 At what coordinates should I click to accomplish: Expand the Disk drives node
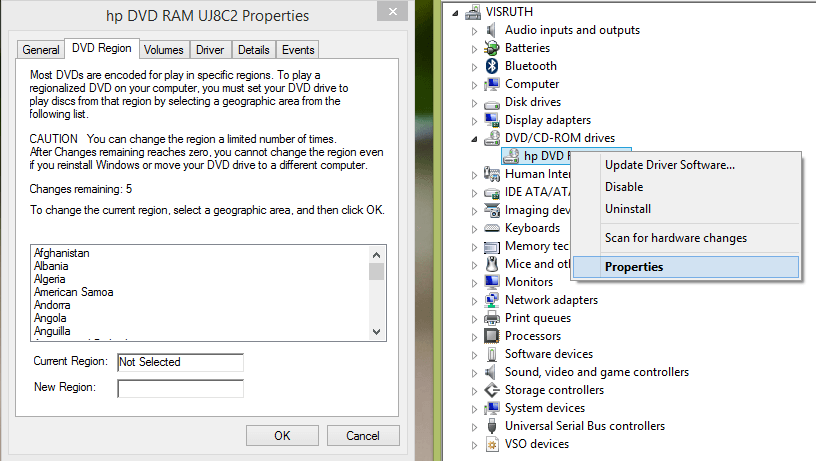(474, 103)
